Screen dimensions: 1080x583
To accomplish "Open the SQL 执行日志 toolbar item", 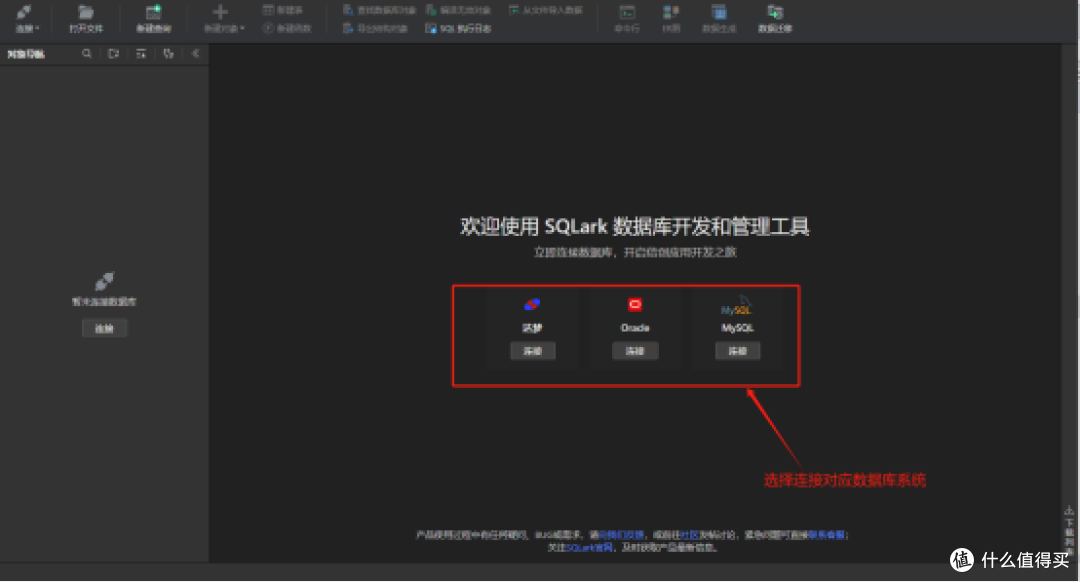I will (x=458, y=28).
